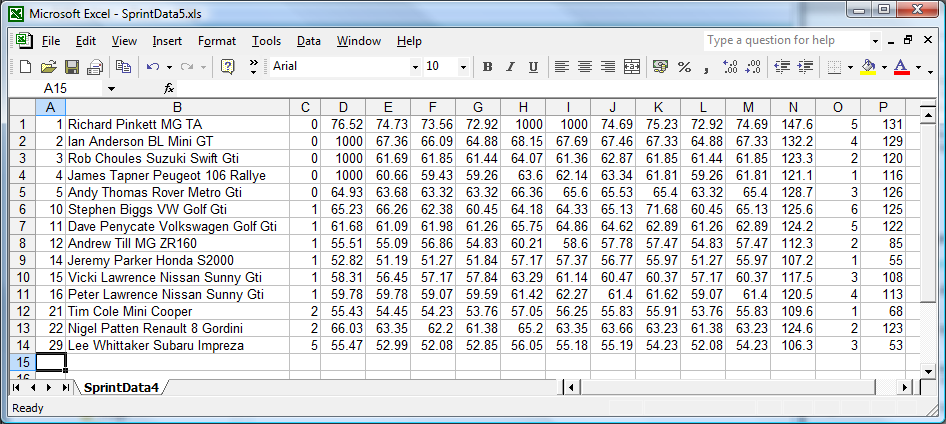Open the File menu
946x424 pixels.
(x=51, y=41)
